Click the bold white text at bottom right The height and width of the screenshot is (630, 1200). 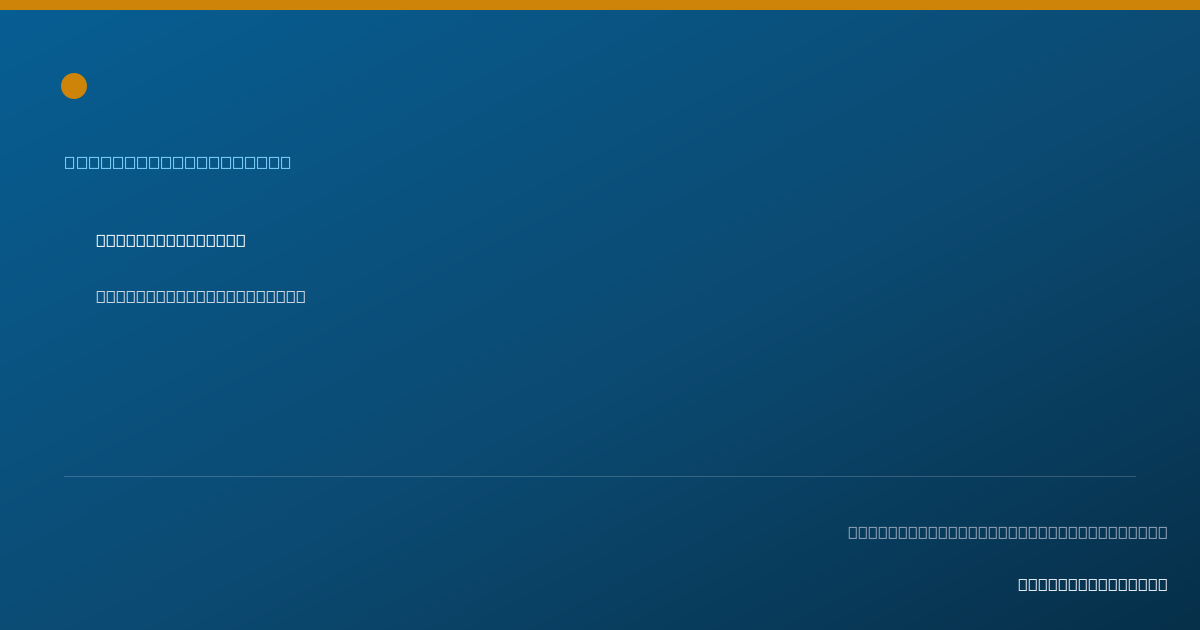(x=1093, y=584)
